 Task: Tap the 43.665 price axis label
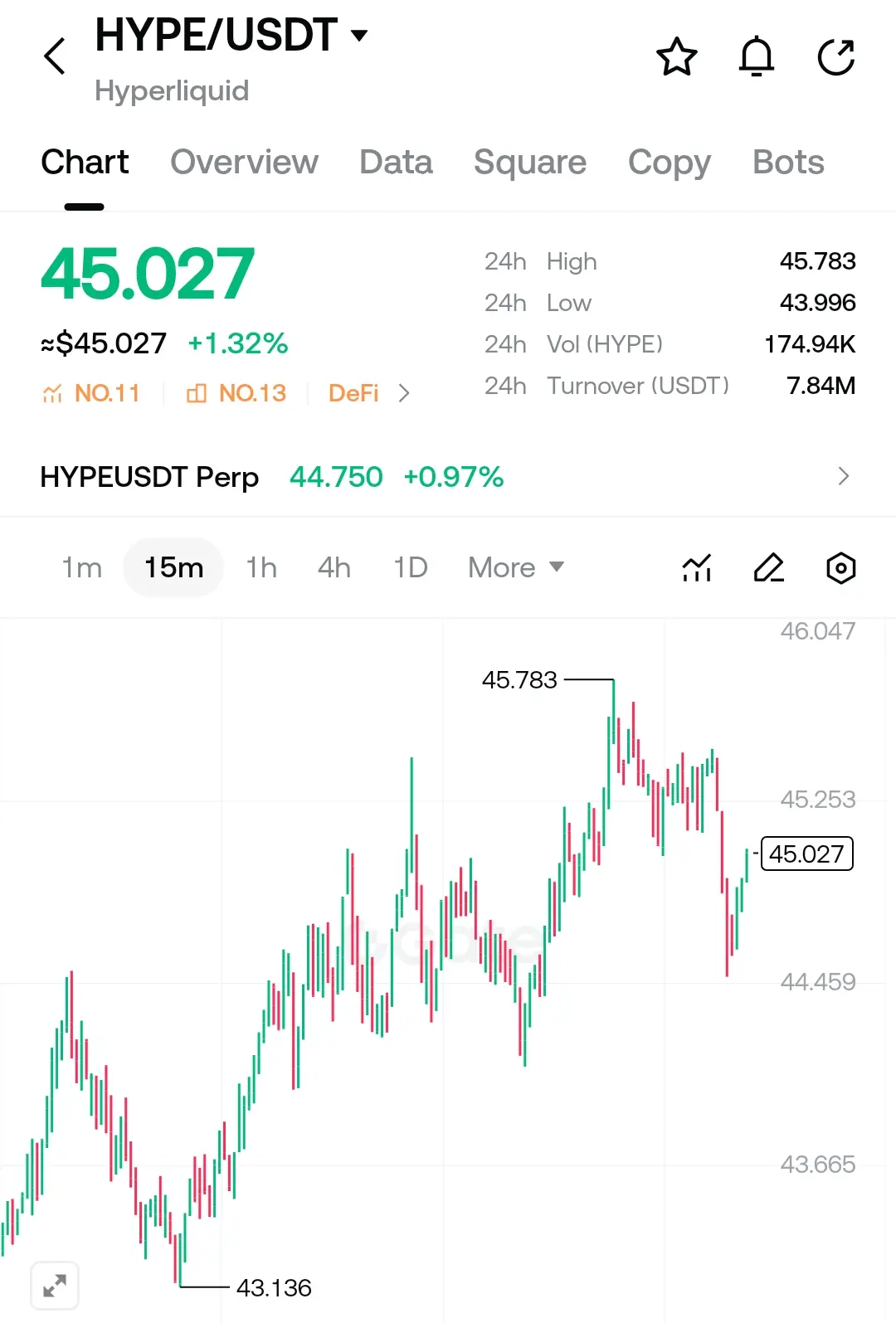817,1165
